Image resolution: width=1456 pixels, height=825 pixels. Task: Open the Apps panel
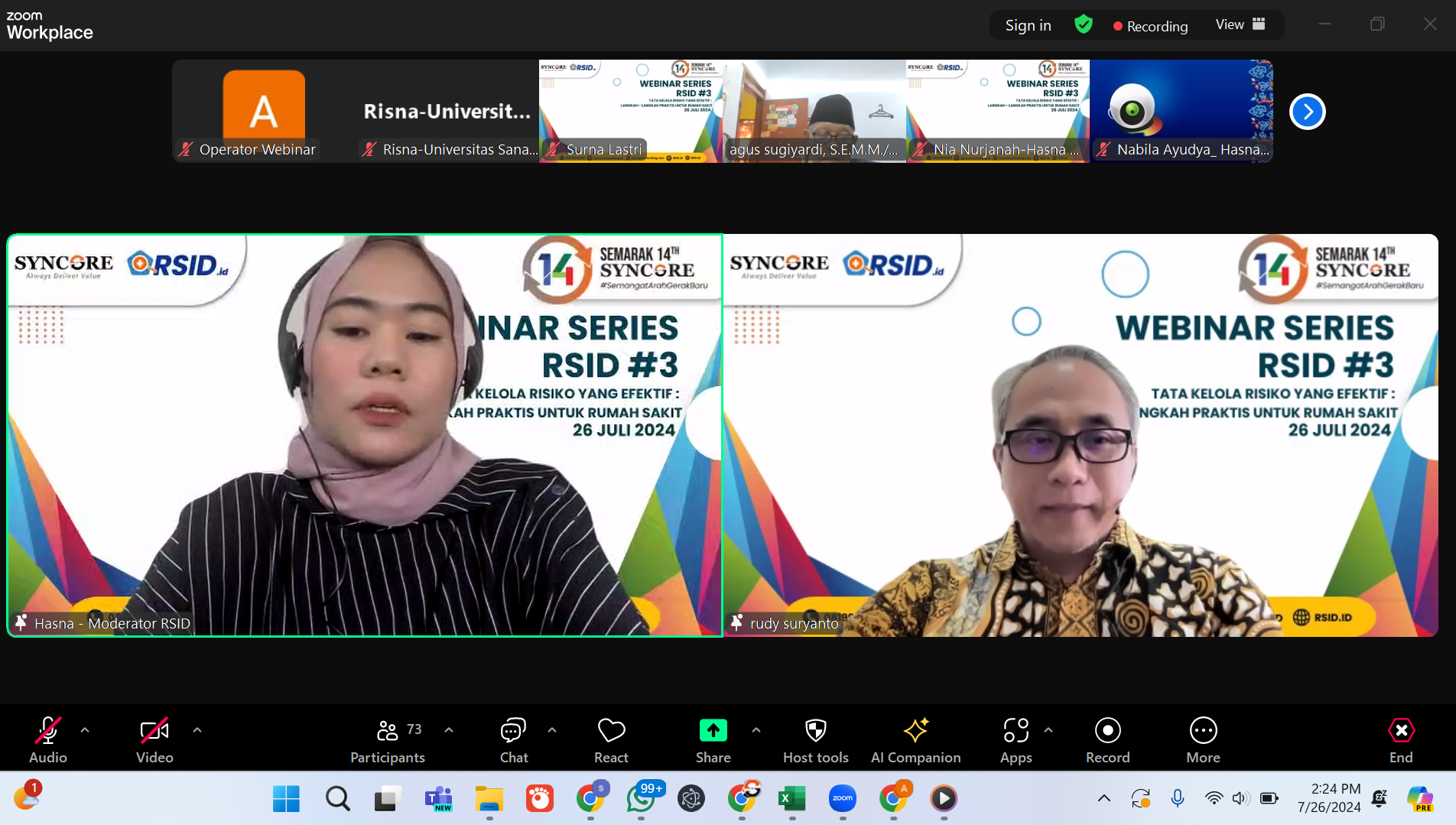tap(1016, 739)
